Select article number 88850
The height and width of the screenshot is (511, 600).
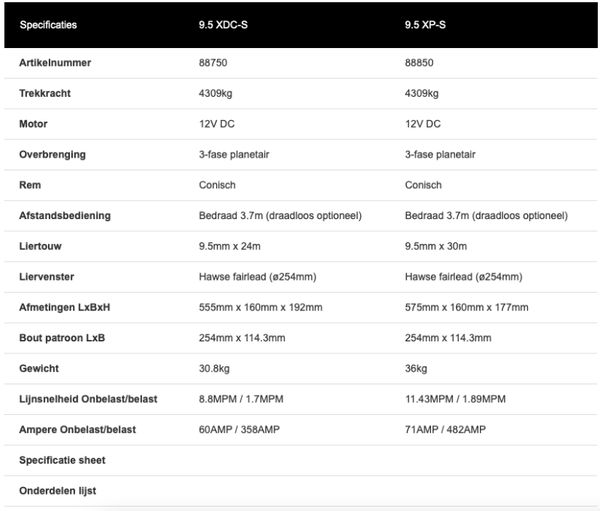pyautogui.click(x=419, y=63)
